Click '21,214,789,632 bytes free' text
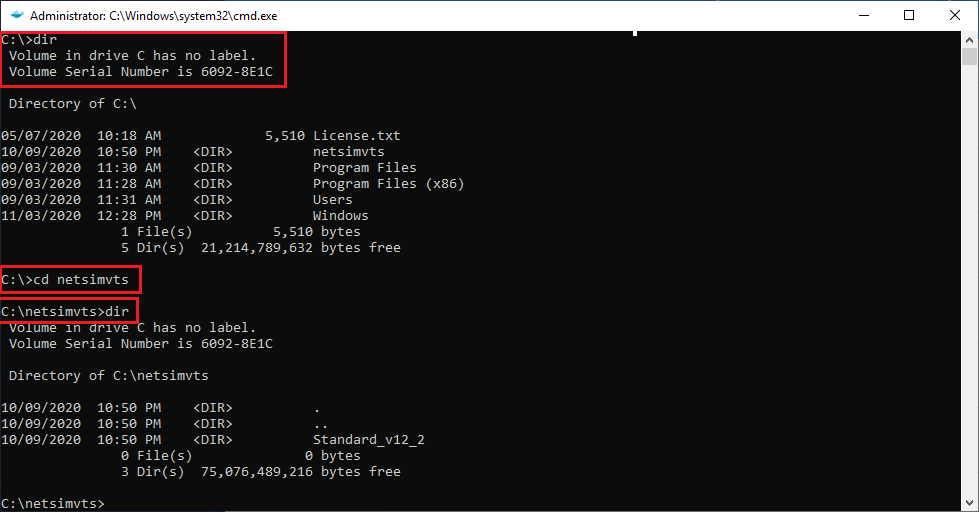Image resolution: width=979 pixels, height=512 pixels. (300, 247)
